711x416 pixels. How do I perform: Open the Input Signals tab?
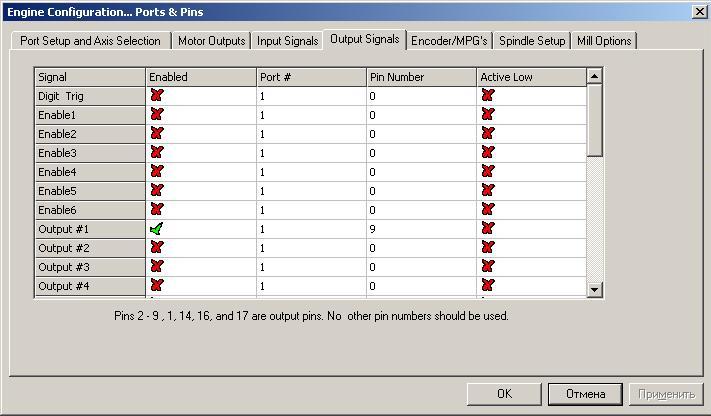[287, 41]
